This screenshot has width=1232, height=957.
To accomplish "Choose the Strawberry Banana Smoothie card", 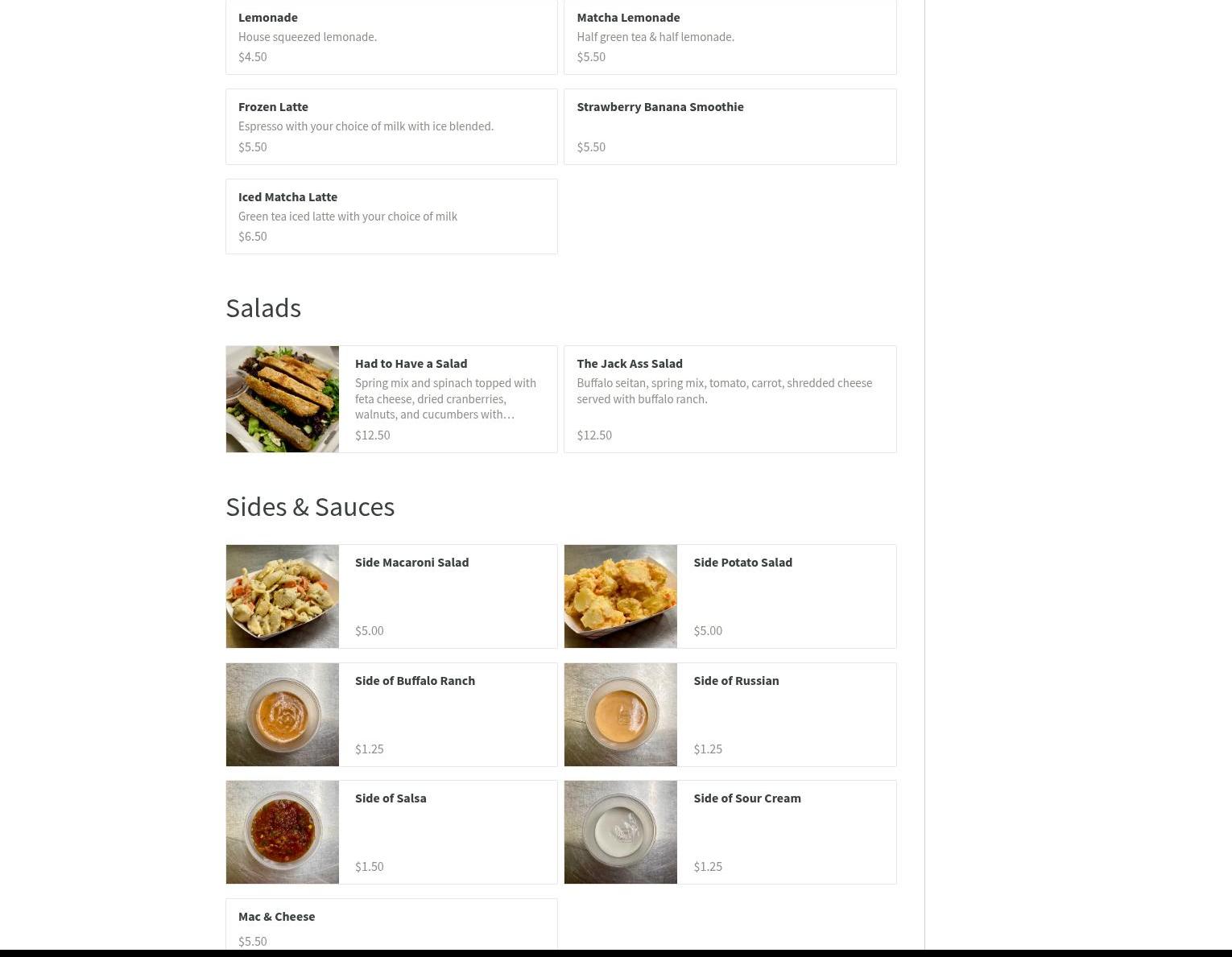I will (x=730, y=126).
